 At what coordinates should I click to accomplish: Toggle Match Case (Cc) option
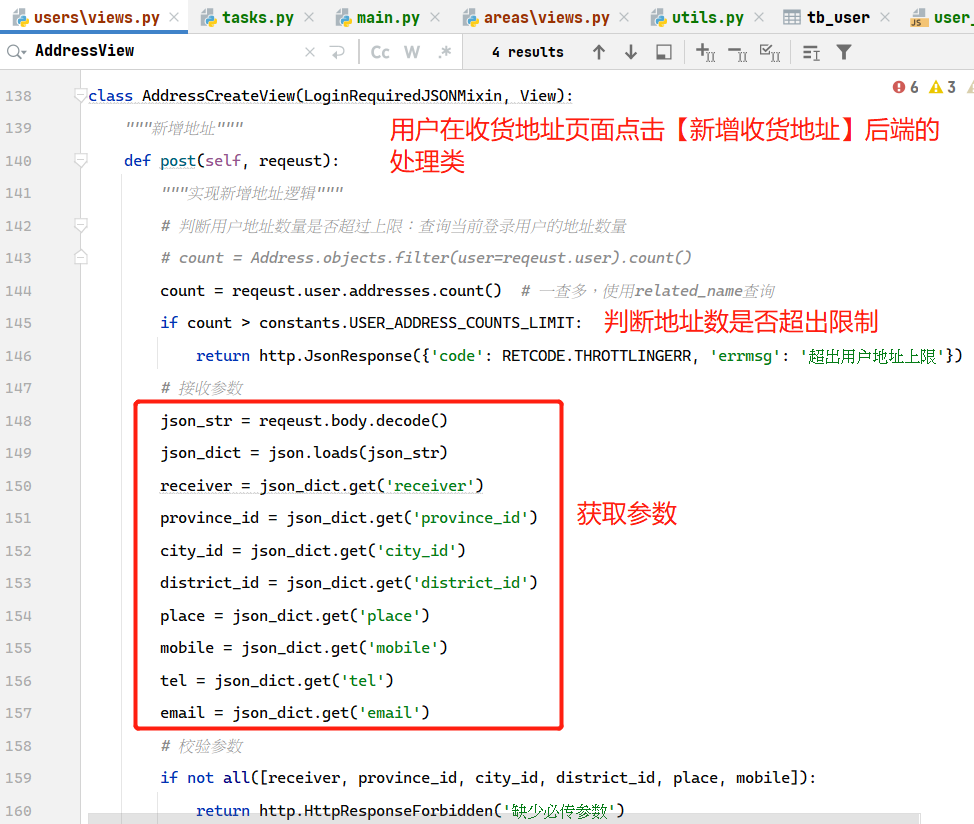click(x=380, y=52)
